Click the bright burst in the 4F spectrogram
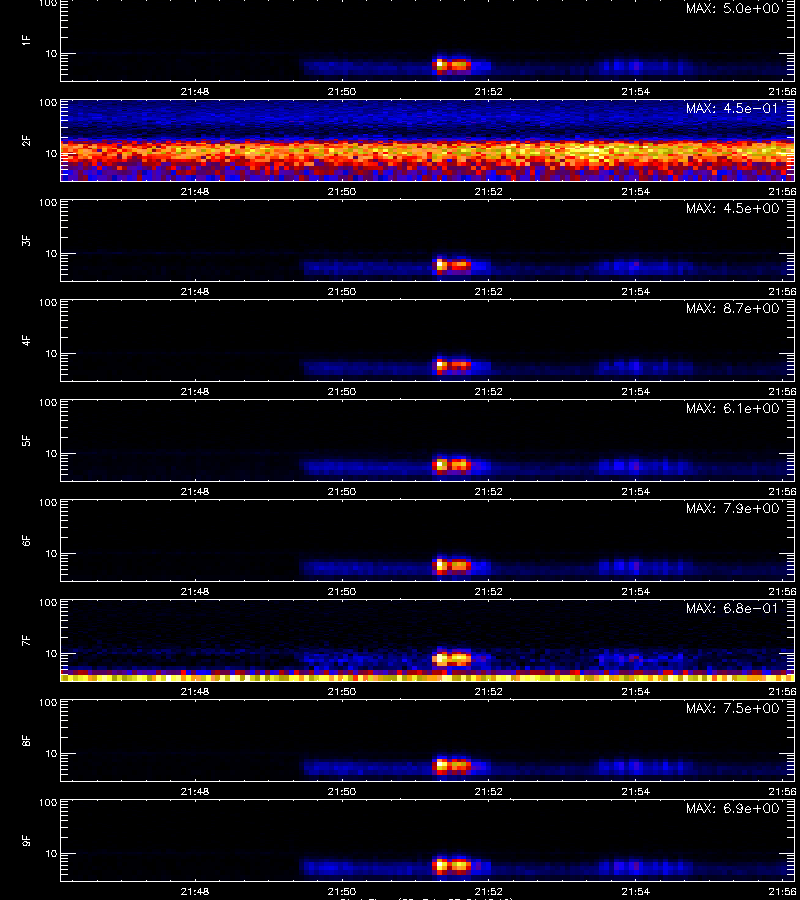 (x=452, y=365)
